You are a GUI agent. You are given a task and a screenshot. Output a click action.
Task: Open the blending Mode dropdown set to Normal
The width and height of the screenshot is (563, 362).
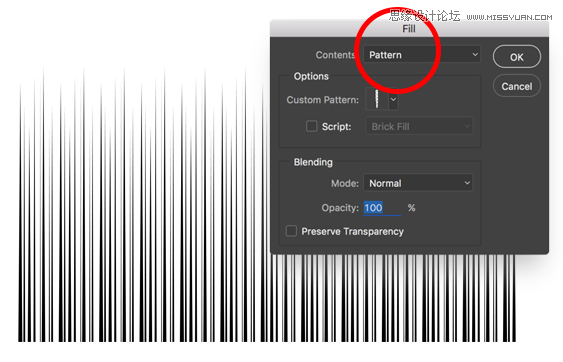pos(418,183)
